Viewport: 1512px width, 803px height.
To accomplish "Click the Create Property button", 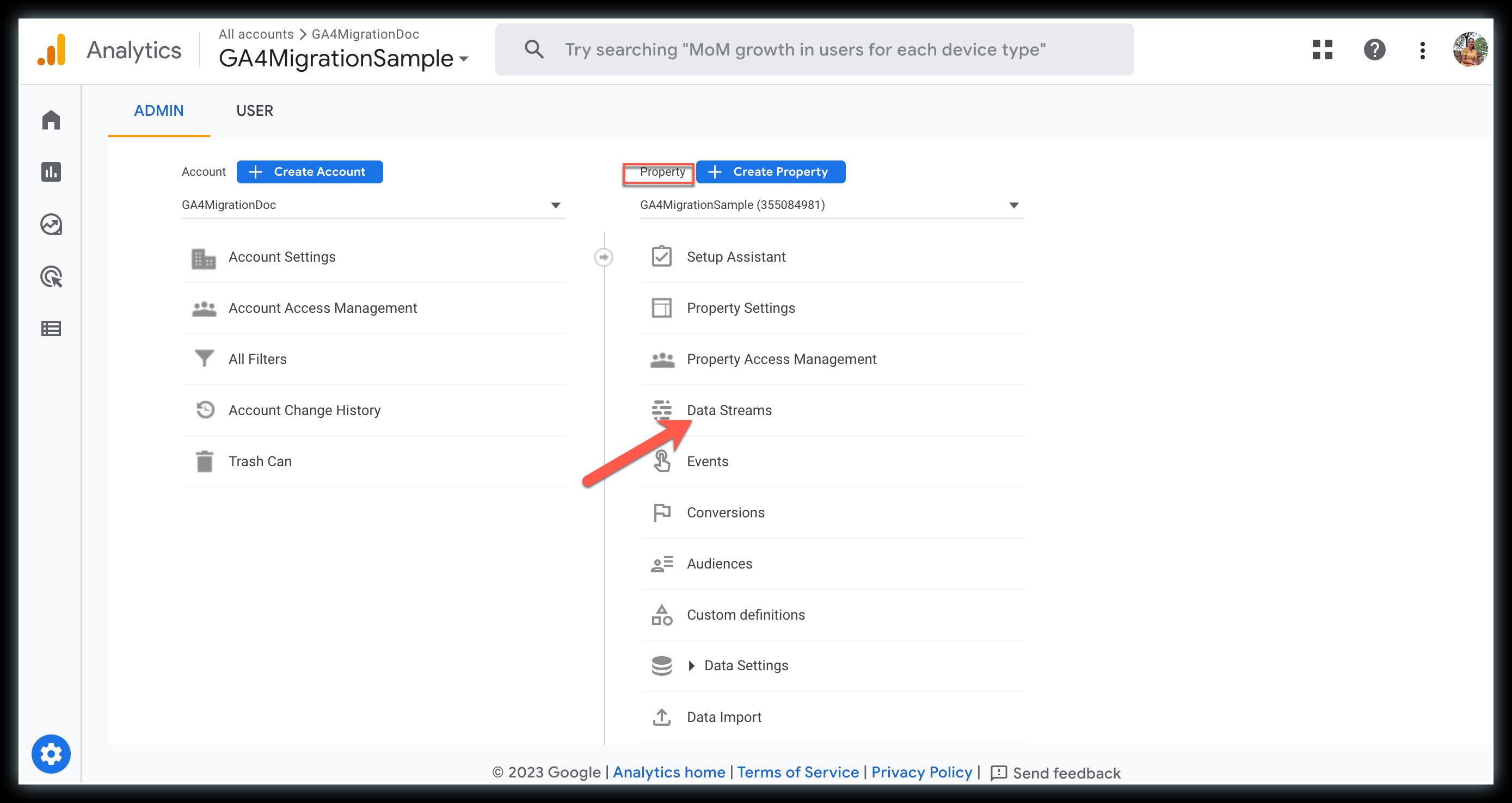I will (770, 171).
